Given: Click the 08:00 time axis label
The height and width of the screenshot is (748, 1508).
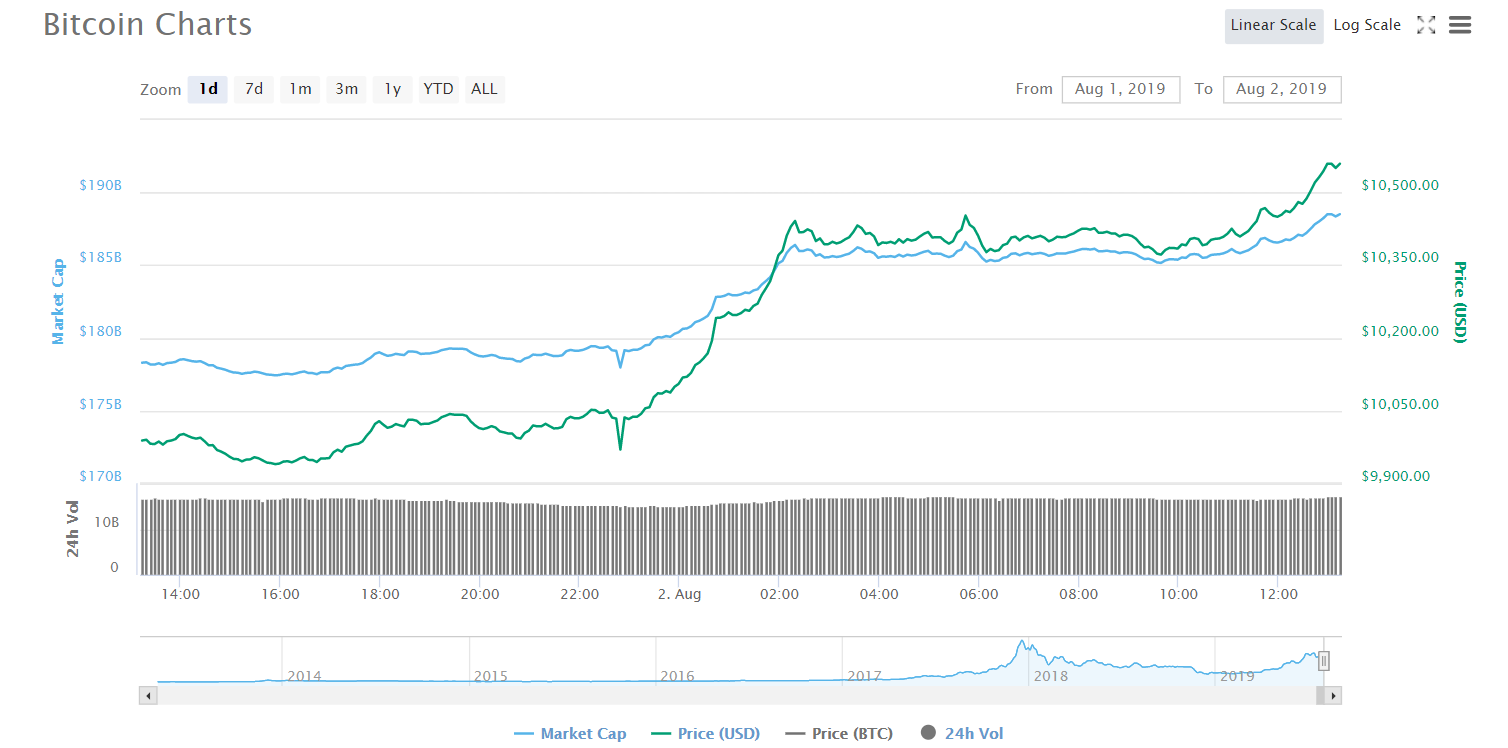Looking at the screenshot, I should 1079,594.
